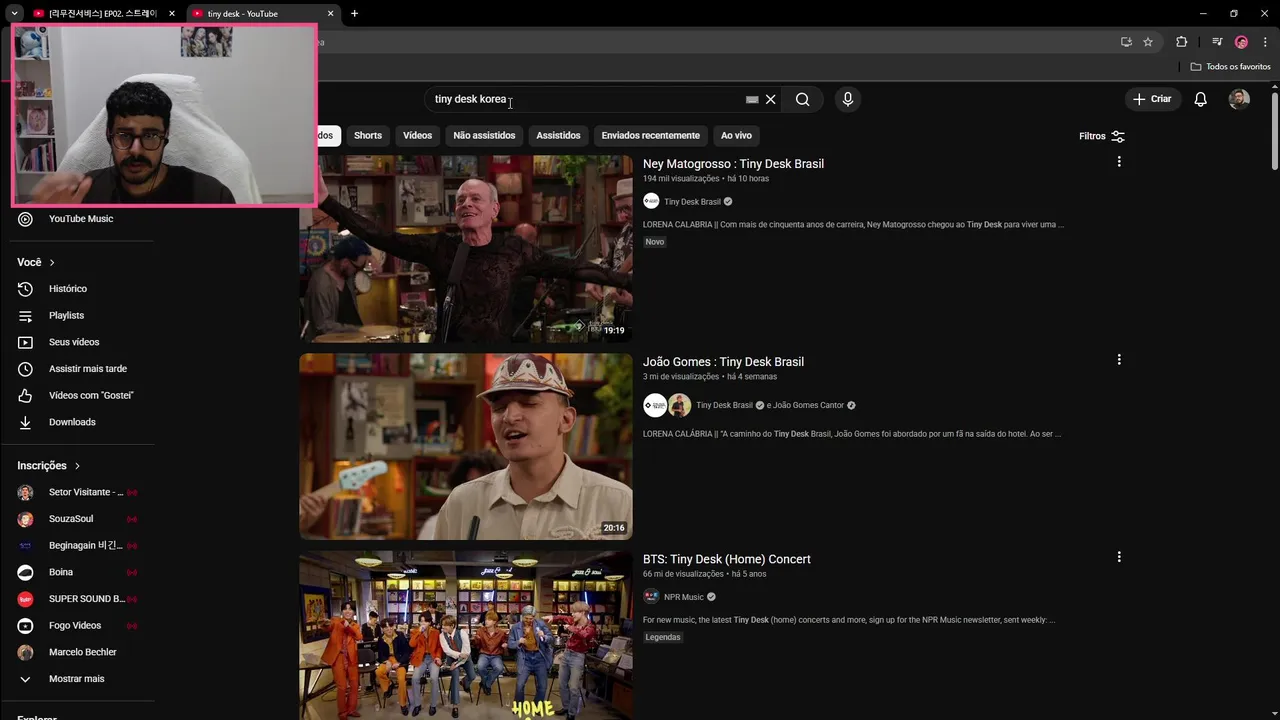Select the Não assistidos filter chip
1280x720 pixels.
pos(484,136)
